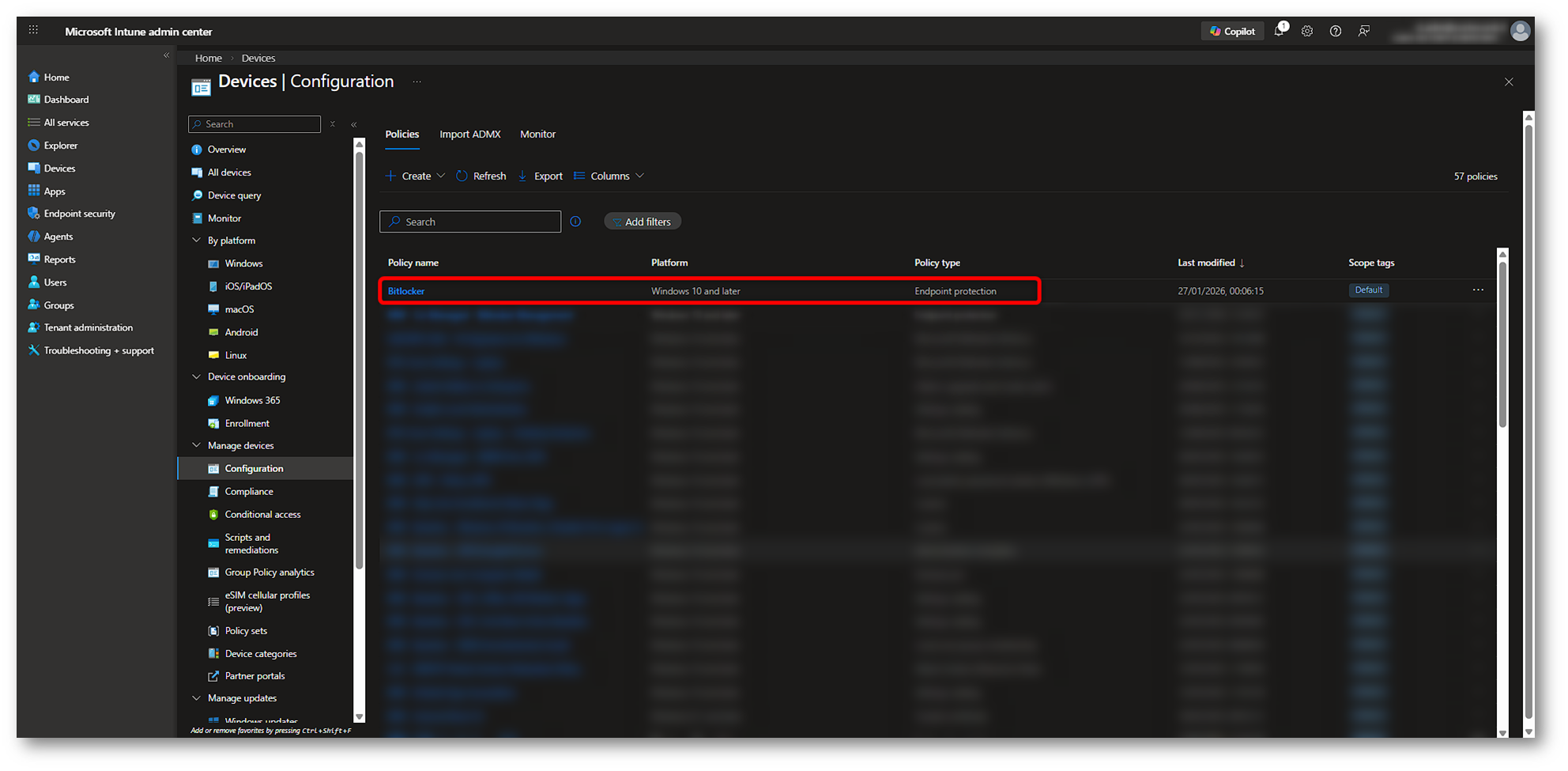Image resolution: width=1568 pixels, height=771 pixels.
Task: Open Copilot in the top bar
Action: (x=1232, y=32)
